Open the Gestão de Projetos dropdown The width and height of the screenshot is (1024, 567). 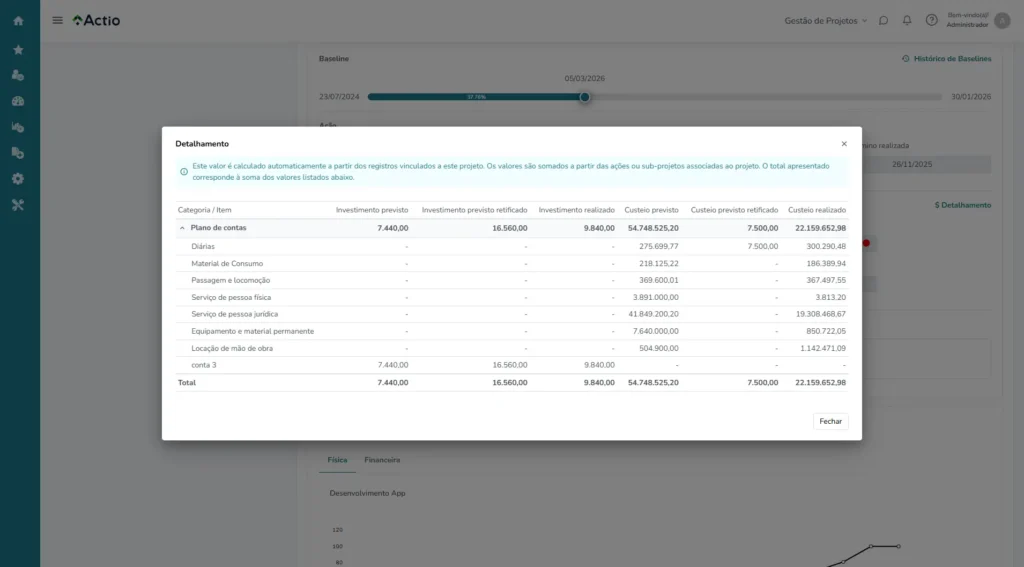826,20
